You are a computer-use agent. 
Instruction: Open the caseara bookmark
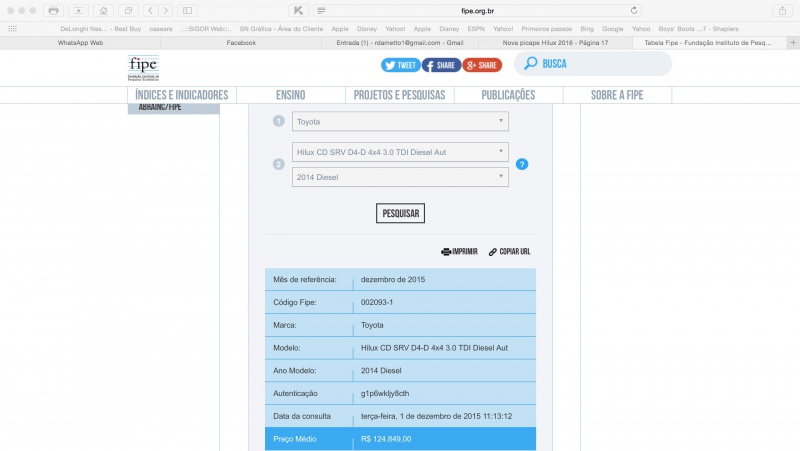pos(161,29)
